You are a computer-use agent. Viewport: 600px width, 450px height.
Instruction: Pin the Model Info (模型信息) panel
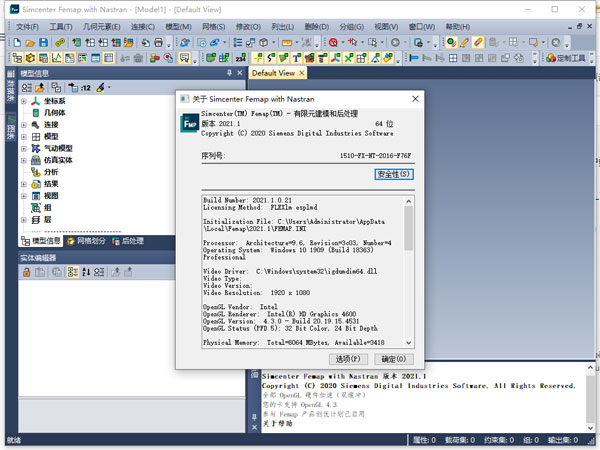point(228,73)
